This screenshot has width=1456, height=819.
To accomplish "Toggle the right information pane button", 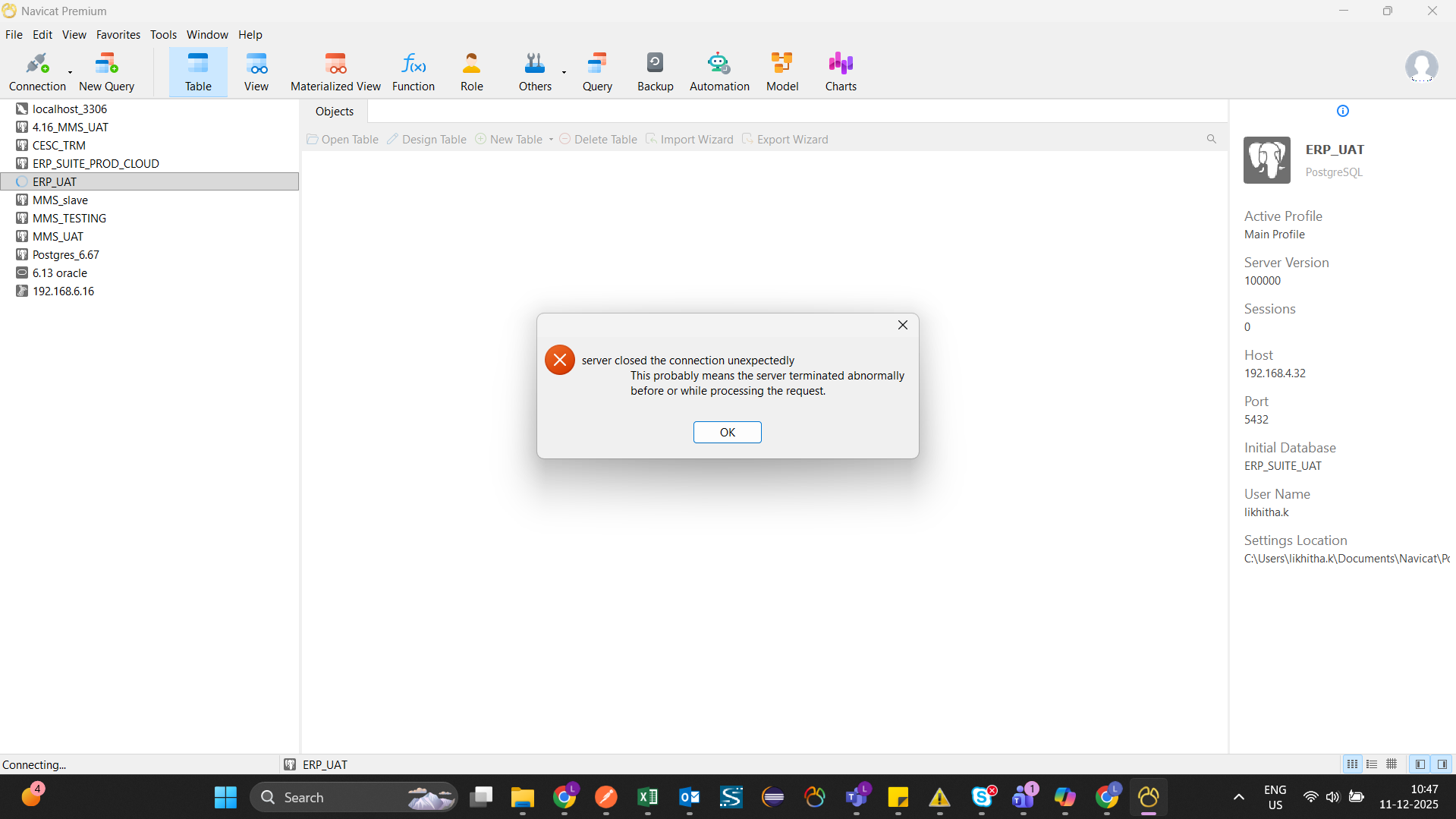I will (1442, 764).
